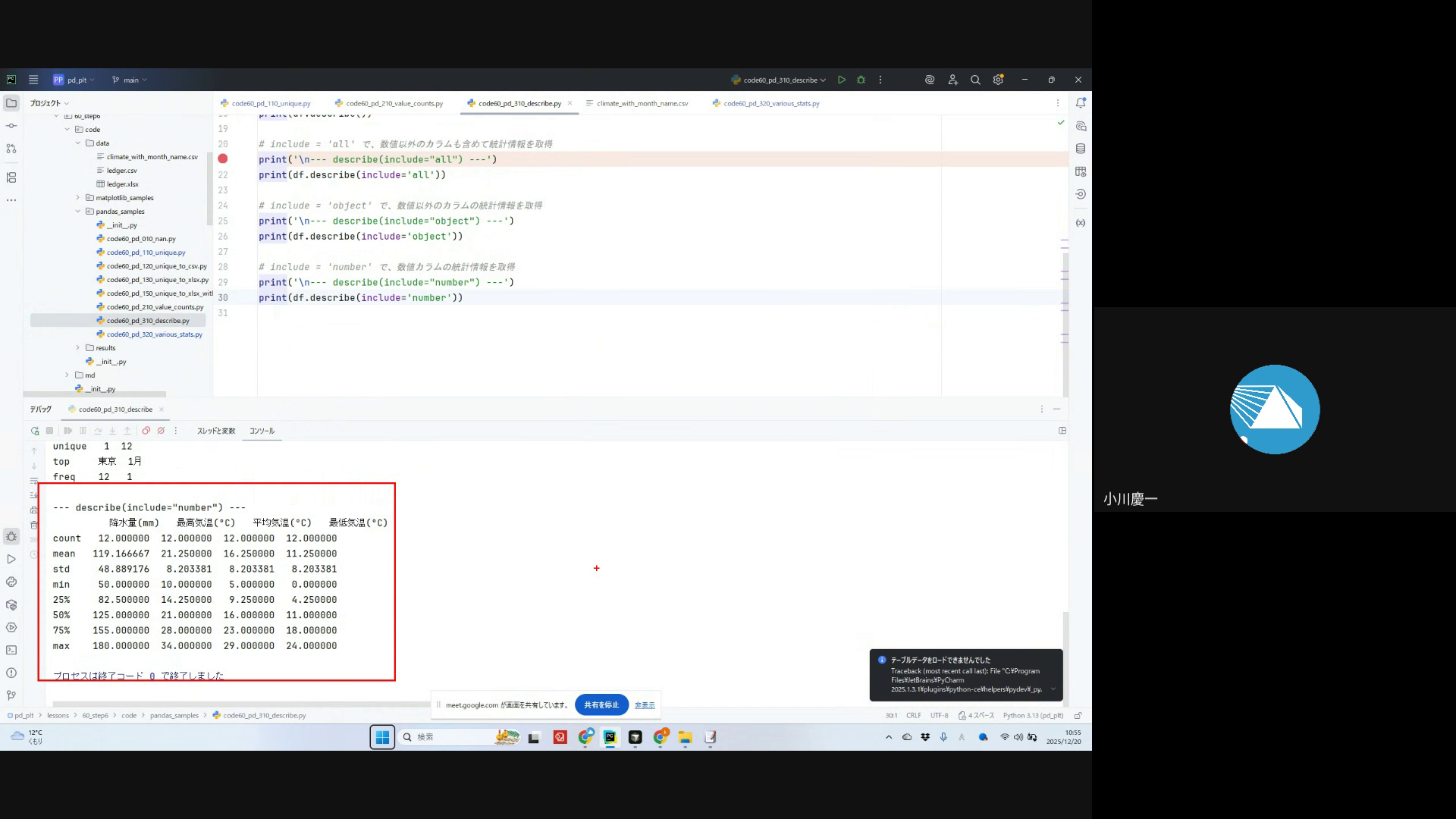Open the main branch dropdown
Viewport: 1456px width, 819px height.
130,80
